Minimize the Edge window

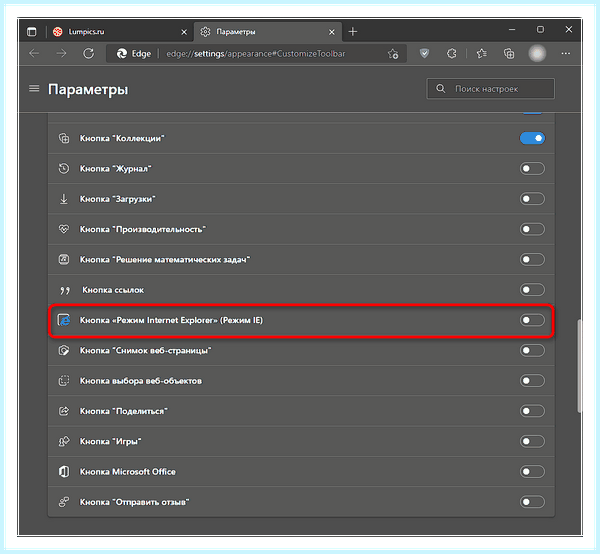point(512,29)
